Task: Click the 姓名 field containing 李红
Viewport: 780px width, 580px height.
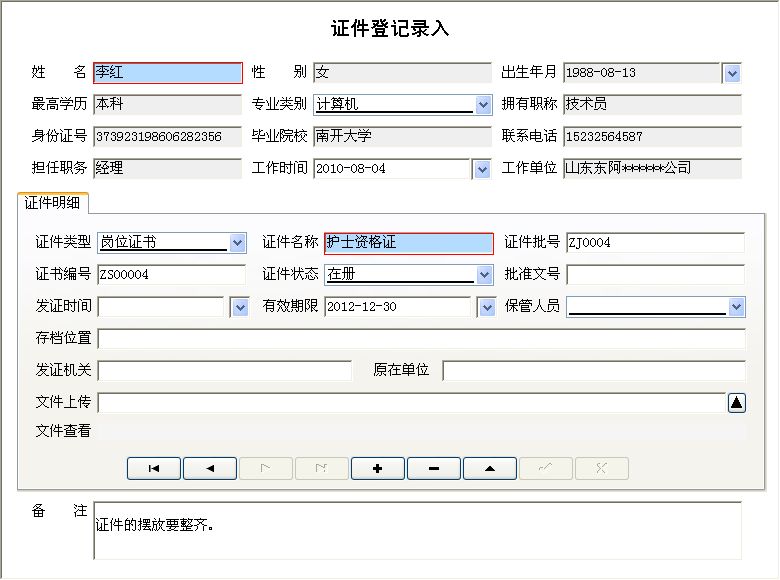Action: click(x=167, y=73)
